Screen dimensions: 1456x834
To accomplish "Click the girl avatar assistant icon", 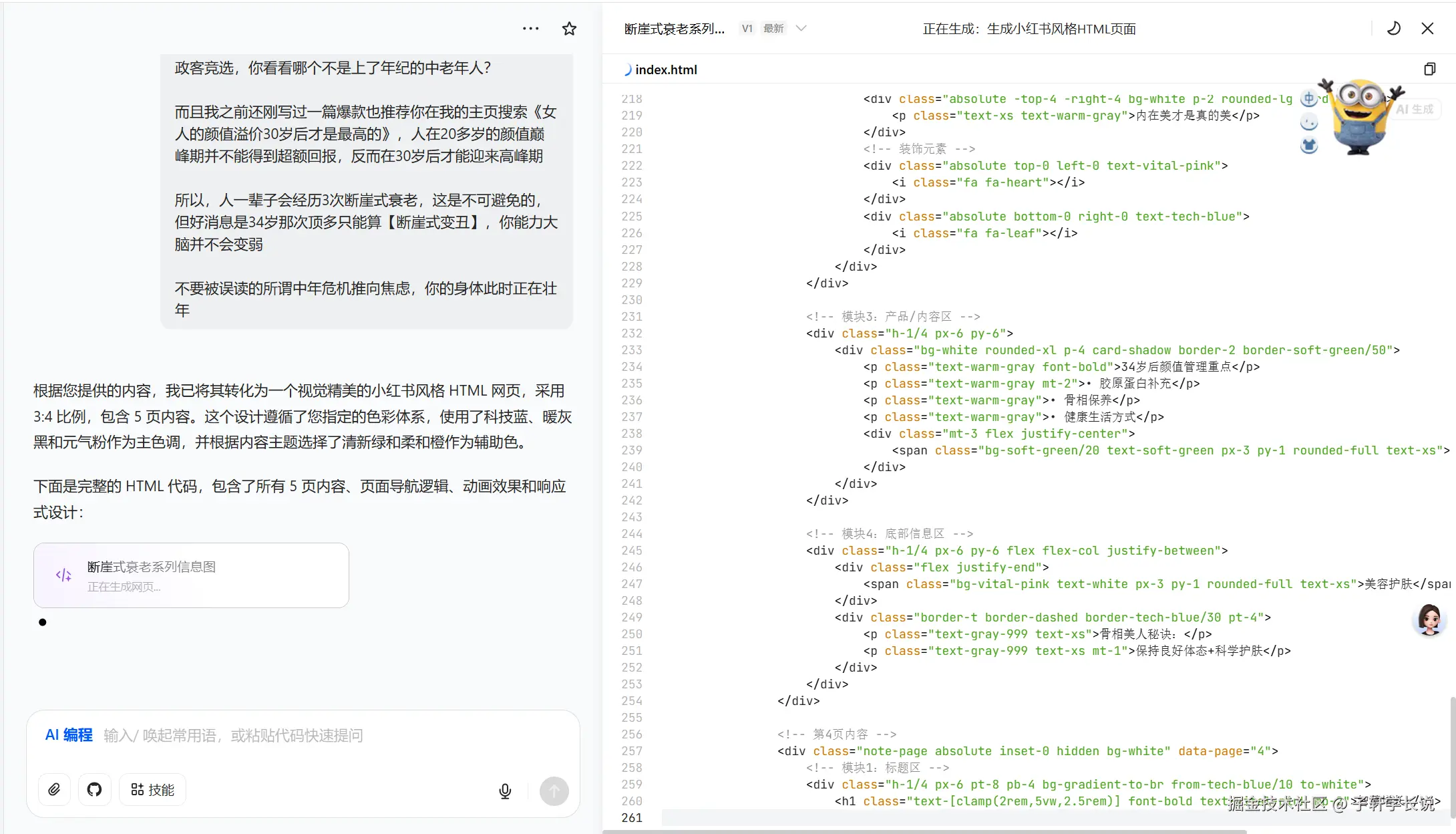I will tap(1429, 619).
